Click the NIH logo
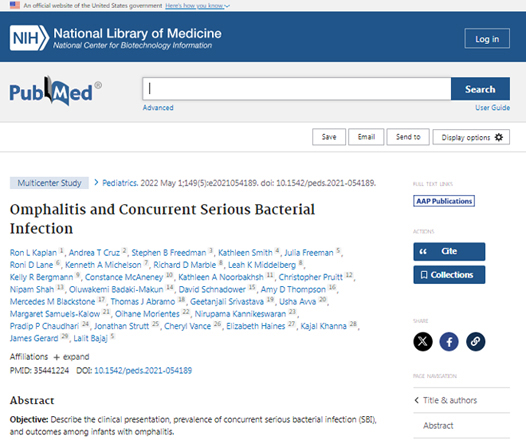This screenshot has width=526, height=440. [x=30, y=38]
